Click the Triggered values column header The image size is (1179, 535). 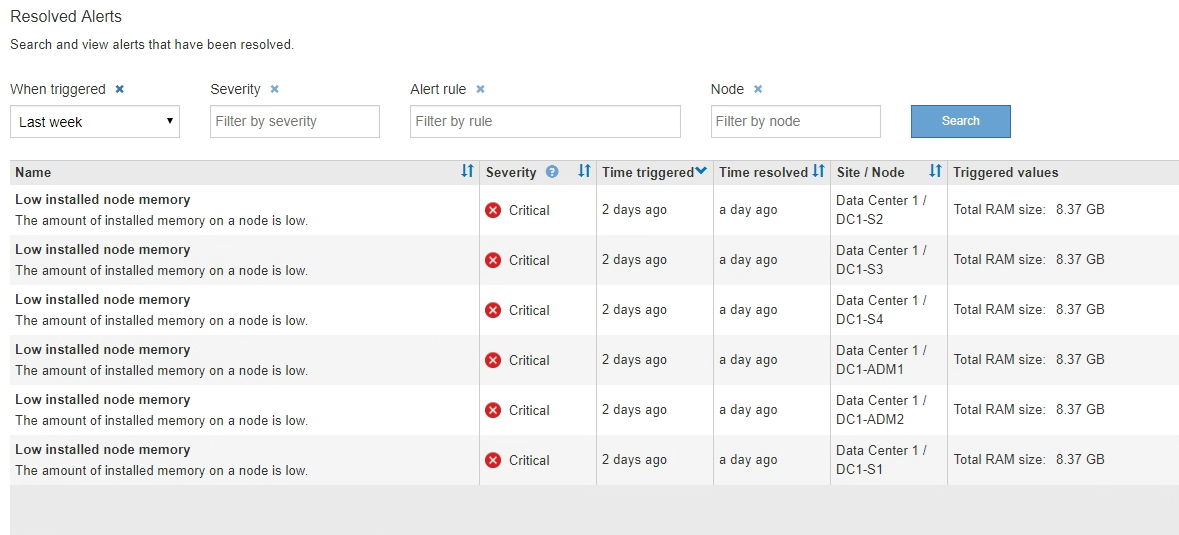[1005, 172]
